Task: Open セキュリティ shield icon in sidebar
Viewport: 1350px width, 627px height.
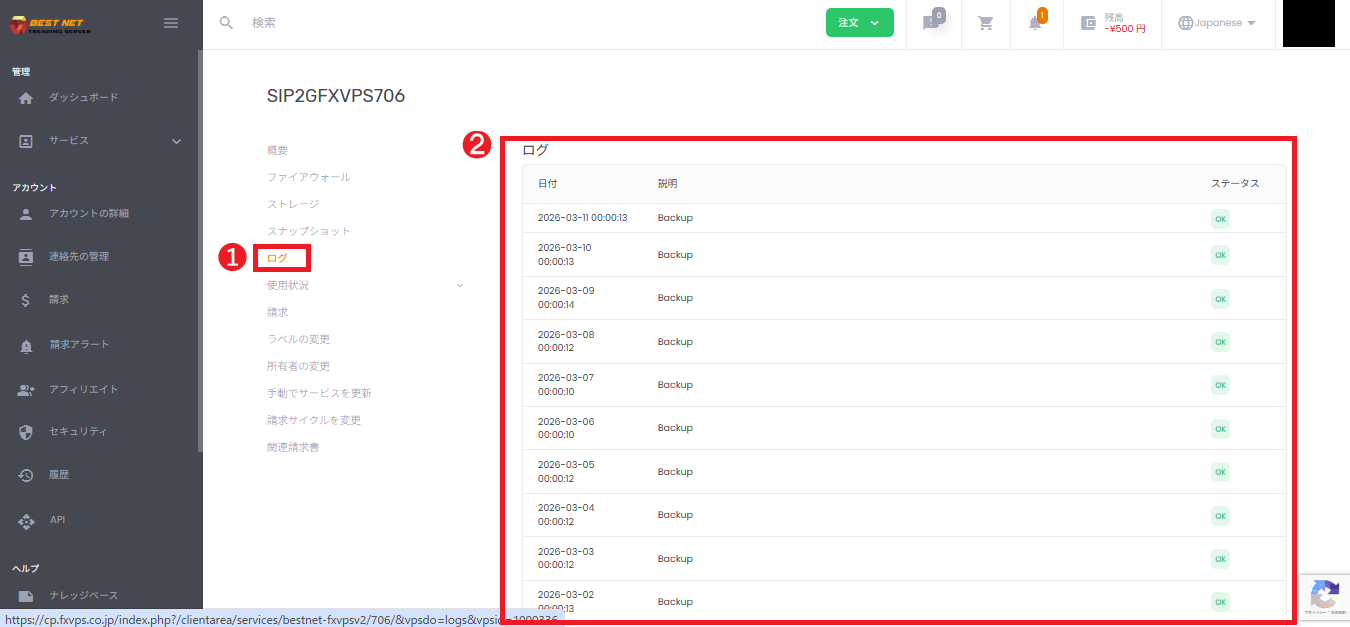Action: [26, 432]
